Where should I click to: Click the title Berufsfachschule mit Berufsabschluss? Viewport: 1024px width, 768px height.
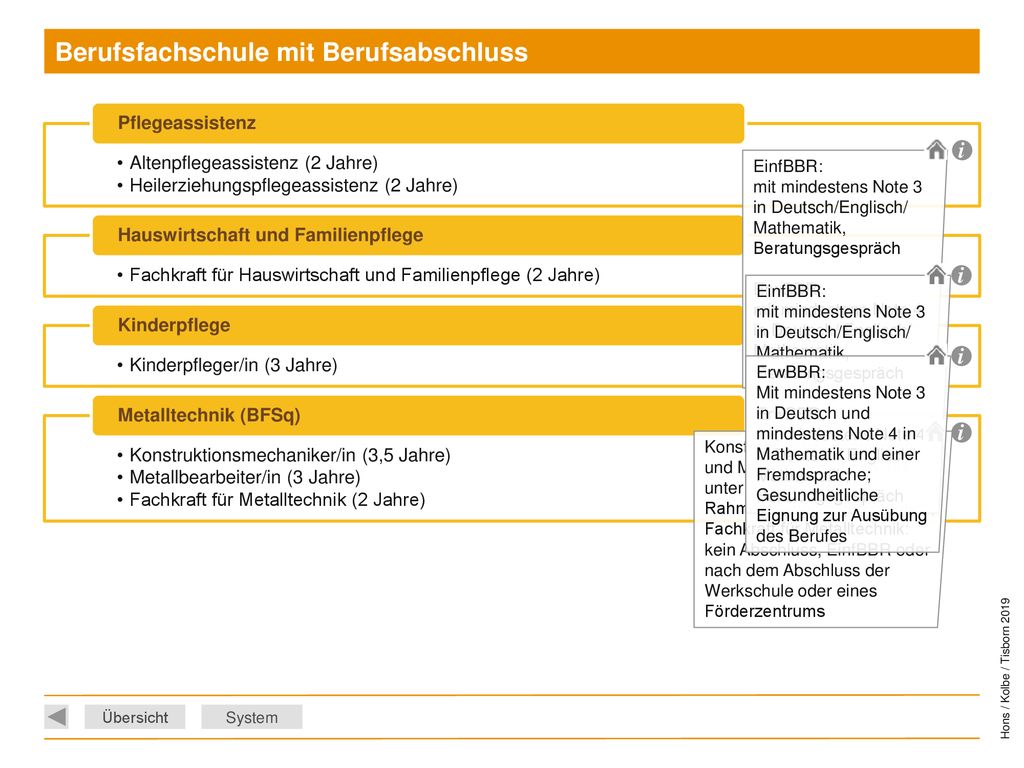pos(291,52)
